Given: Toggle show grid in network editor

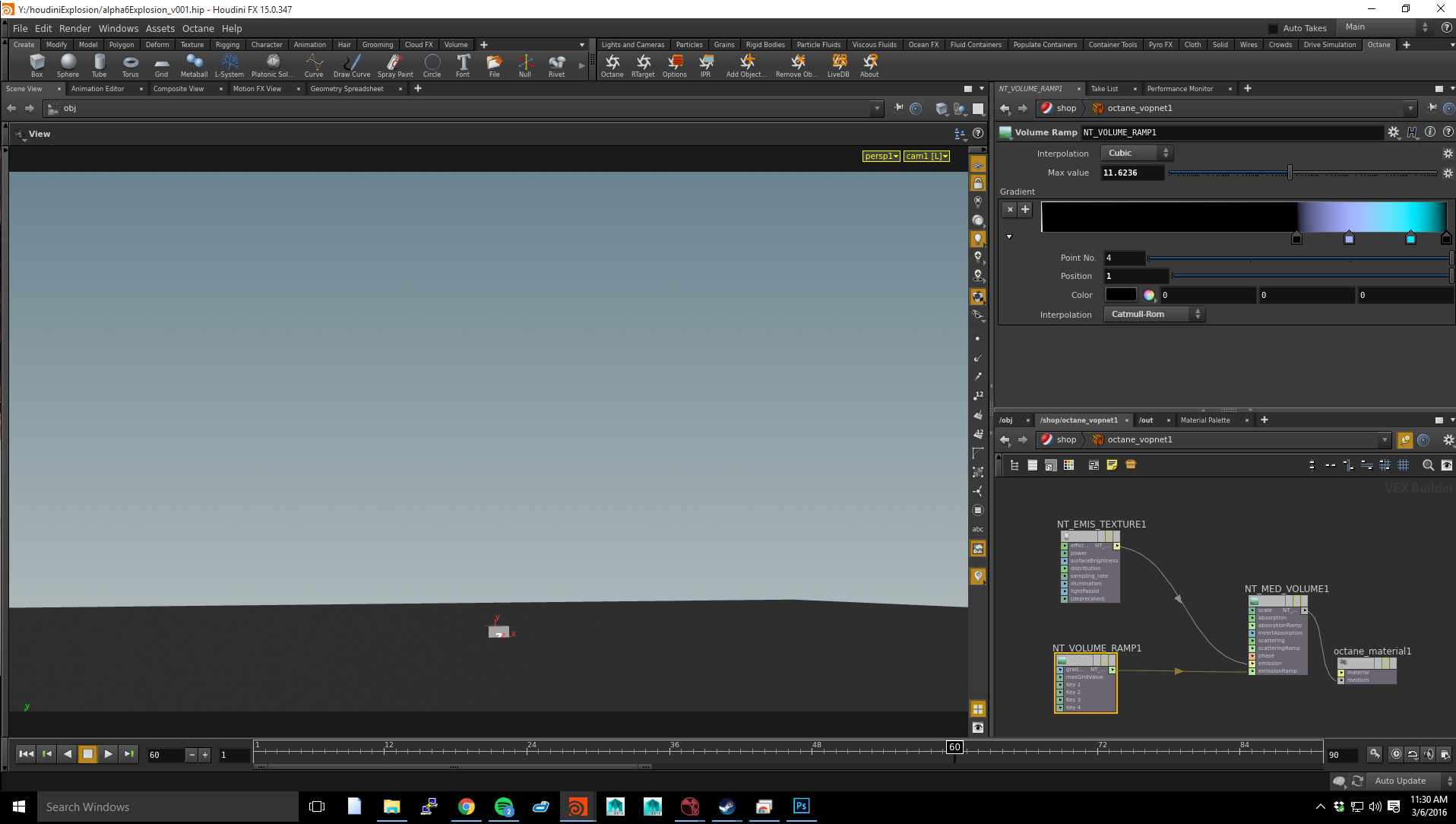Looking at the screenshot, I should point(1403,465).
